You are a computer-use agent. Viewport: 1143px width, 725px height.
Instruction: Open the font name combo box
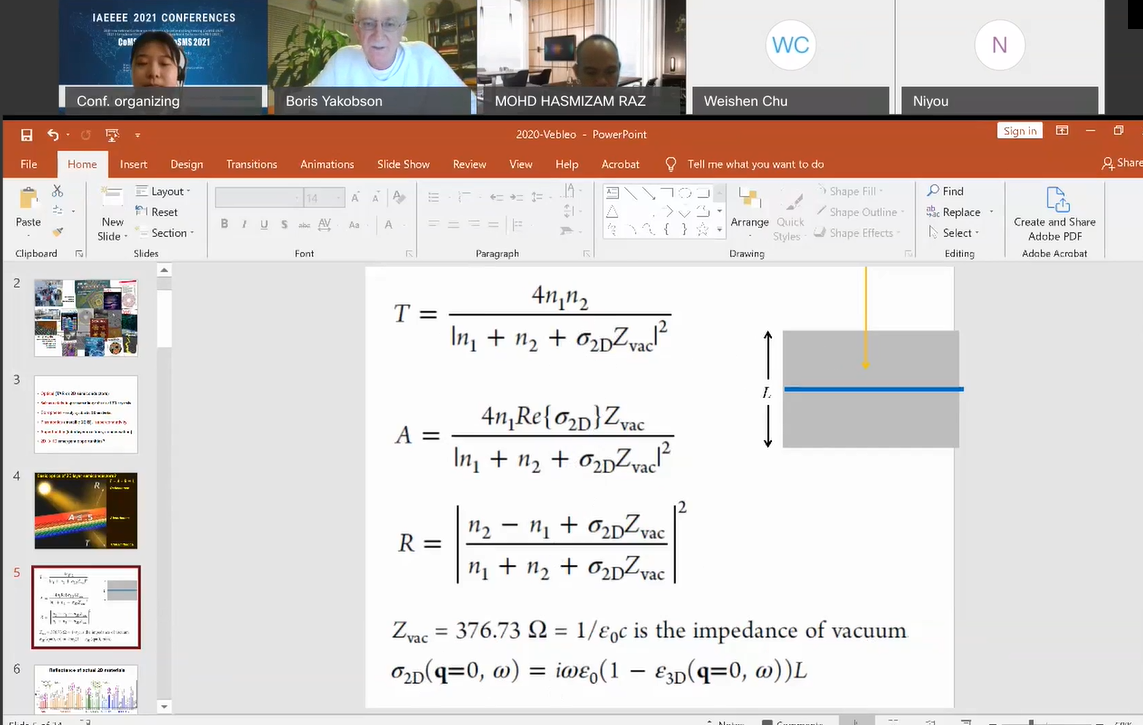259,197
